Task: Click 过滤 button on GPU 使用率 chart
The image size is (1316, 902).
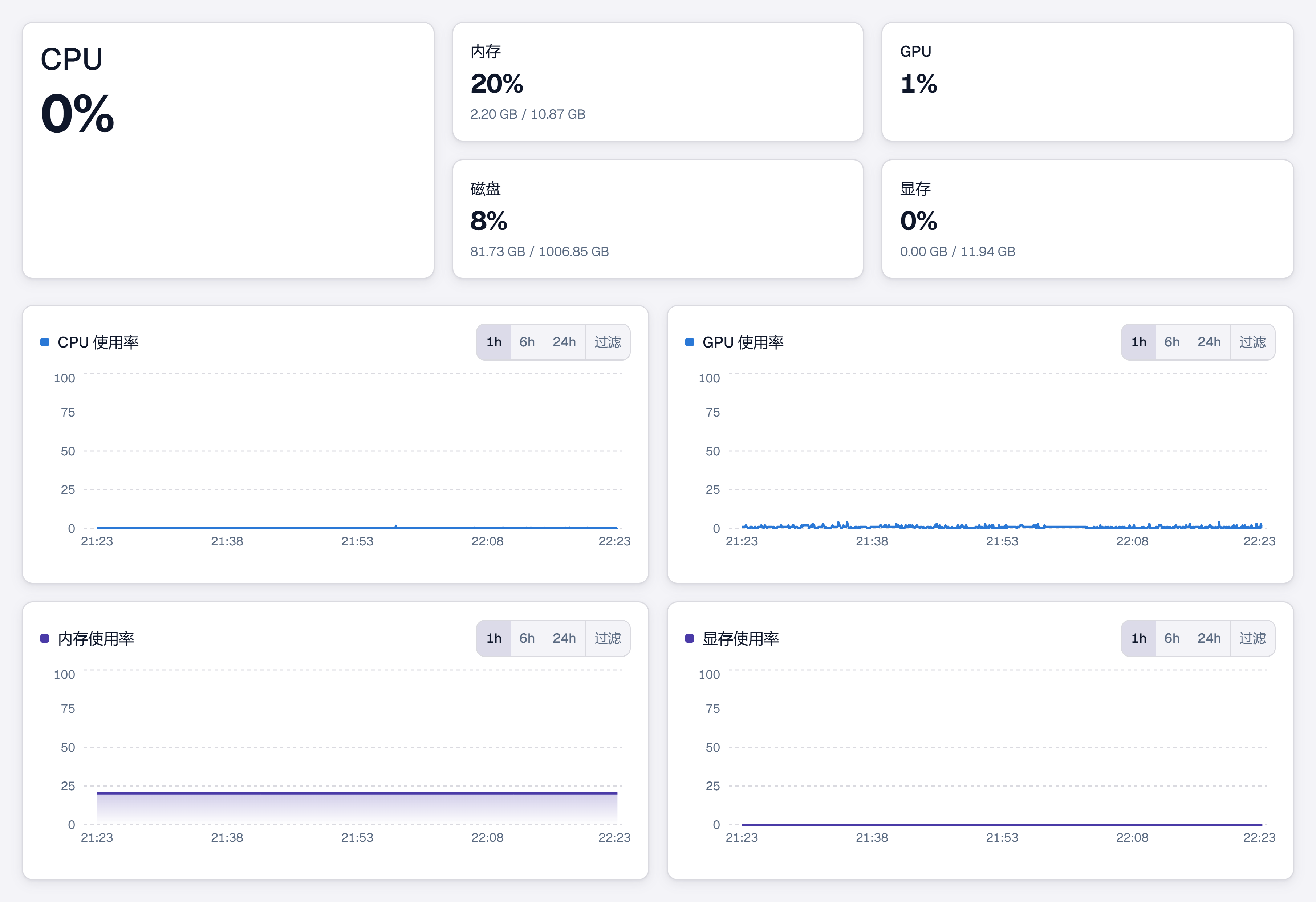Action: (x=1252, y=342)
